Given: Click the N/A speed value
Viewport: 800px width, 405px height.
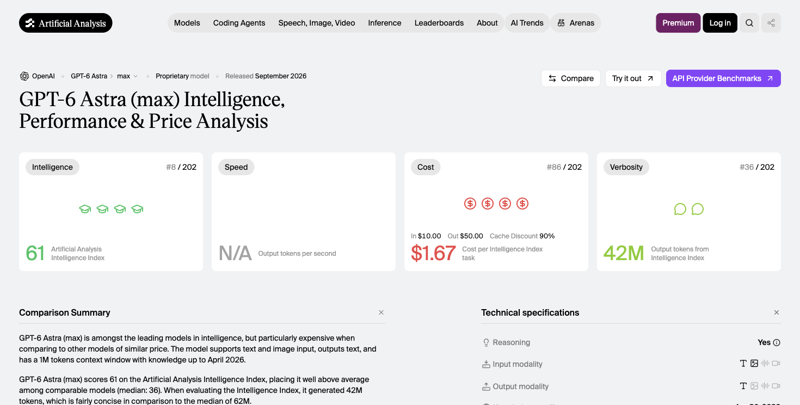Looking at the screenshot, I should pos(235,253).
